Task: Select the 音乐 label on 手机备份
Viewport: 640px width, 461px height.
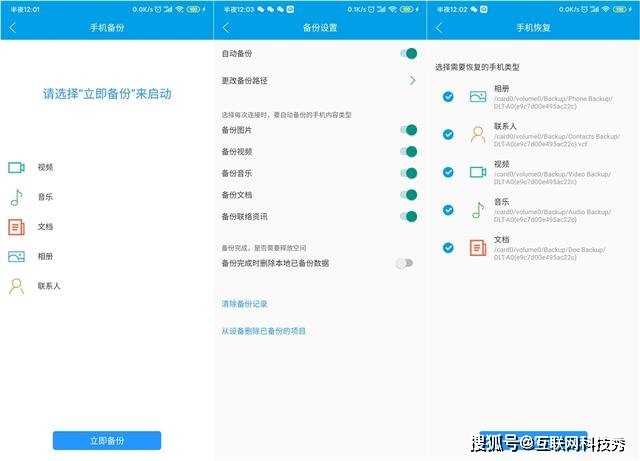Action: (x=45, y=197)
